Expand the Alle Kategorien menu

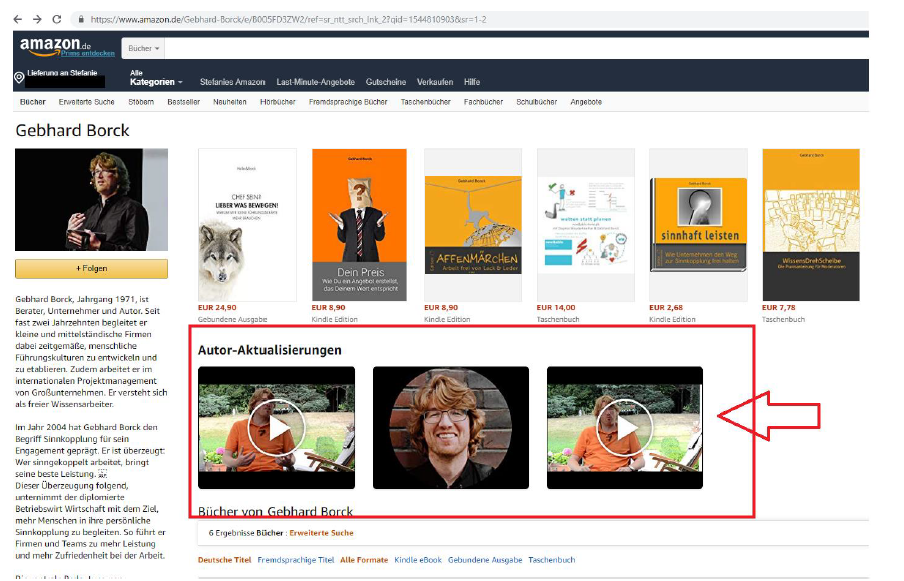pyautogui.click(x=156, y=78)
